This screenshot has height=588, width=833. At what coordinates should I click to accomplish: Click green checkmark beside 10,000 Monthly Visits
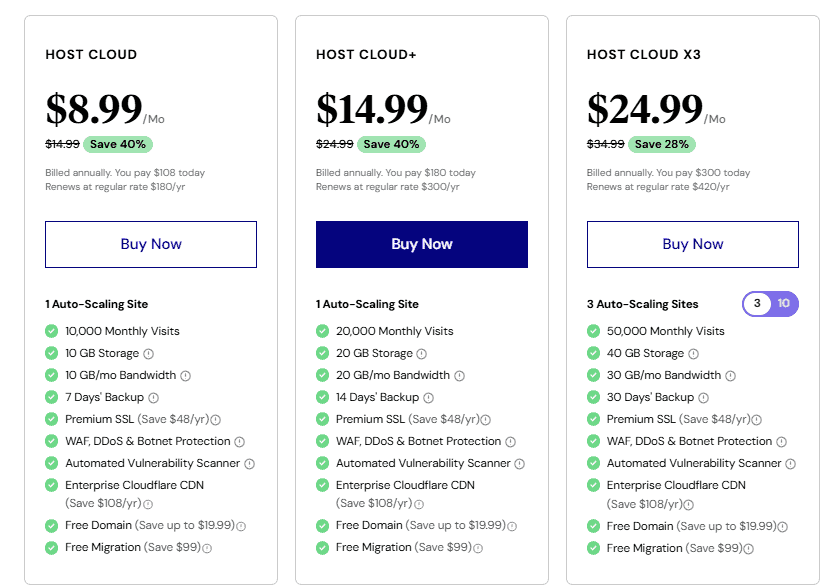(x=52, y=331)
